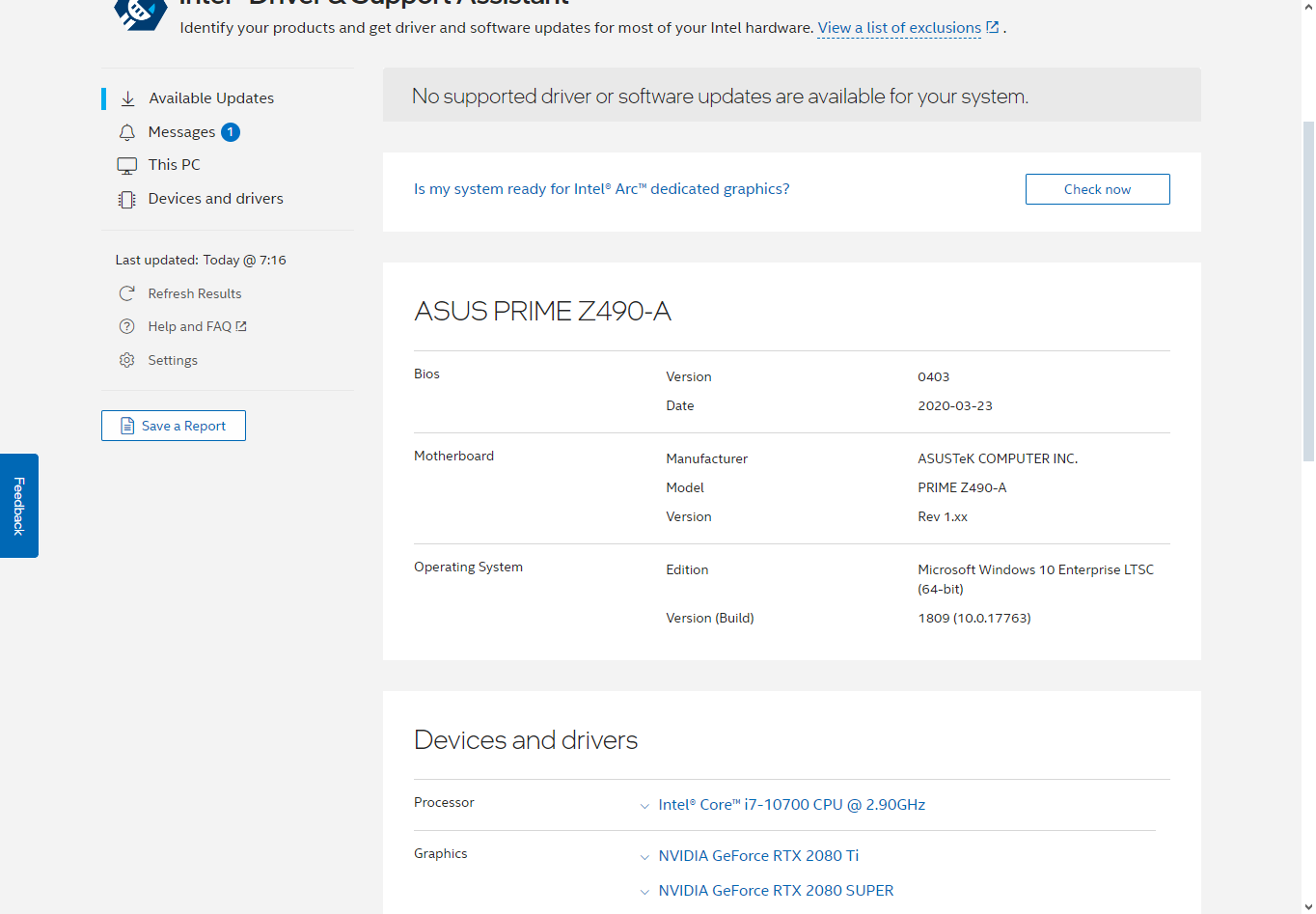Viewport: 1316px width, 914px height.
Task: Open the Messages section in sidebar
Action: [181, 132]
